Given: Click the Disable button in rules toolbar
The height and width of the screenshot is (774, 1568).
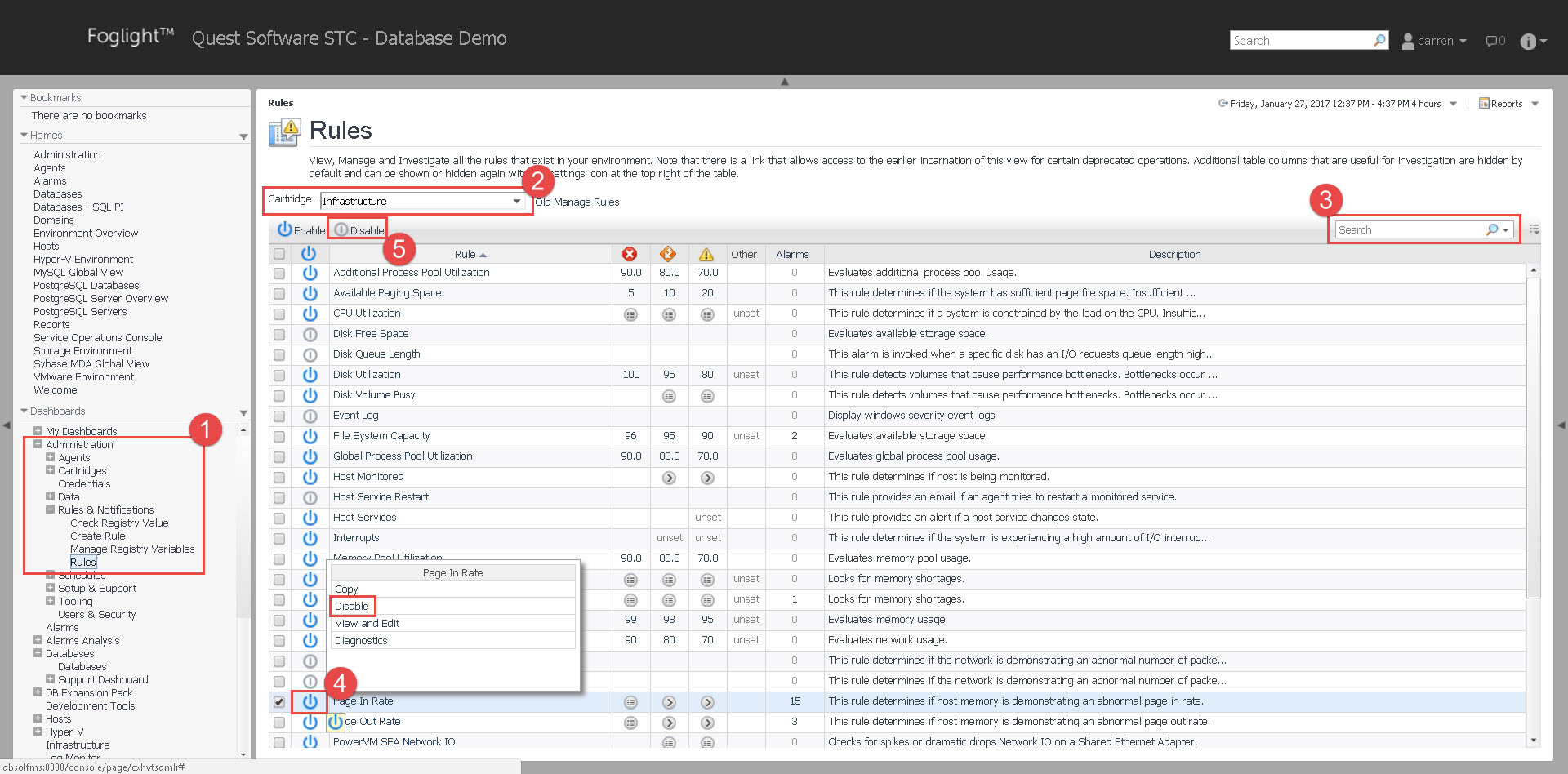Looking at the screenshot, I should point(359,230).
